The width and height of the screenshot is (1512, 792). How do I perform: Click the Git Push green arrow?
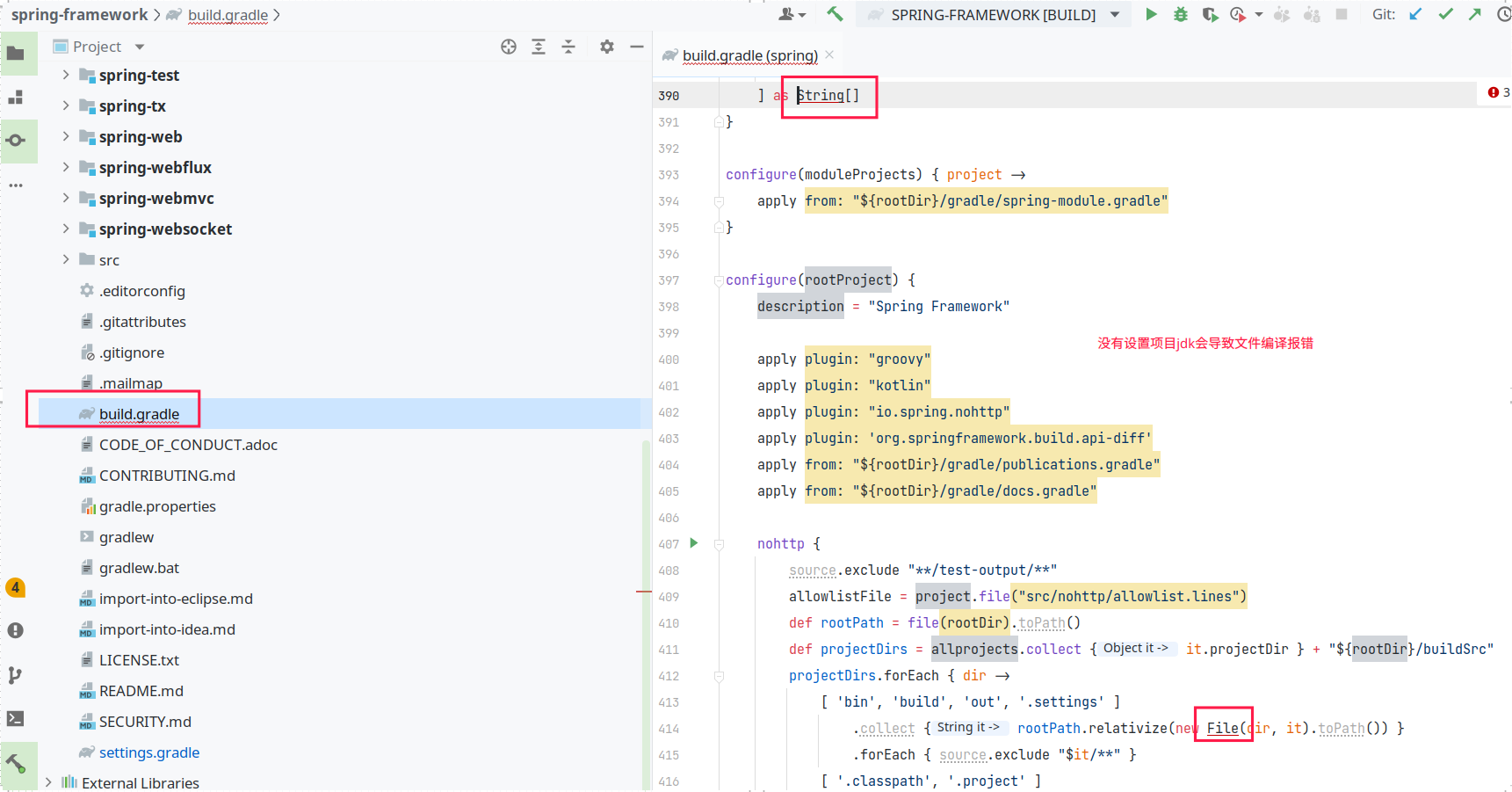[1475, 14]
